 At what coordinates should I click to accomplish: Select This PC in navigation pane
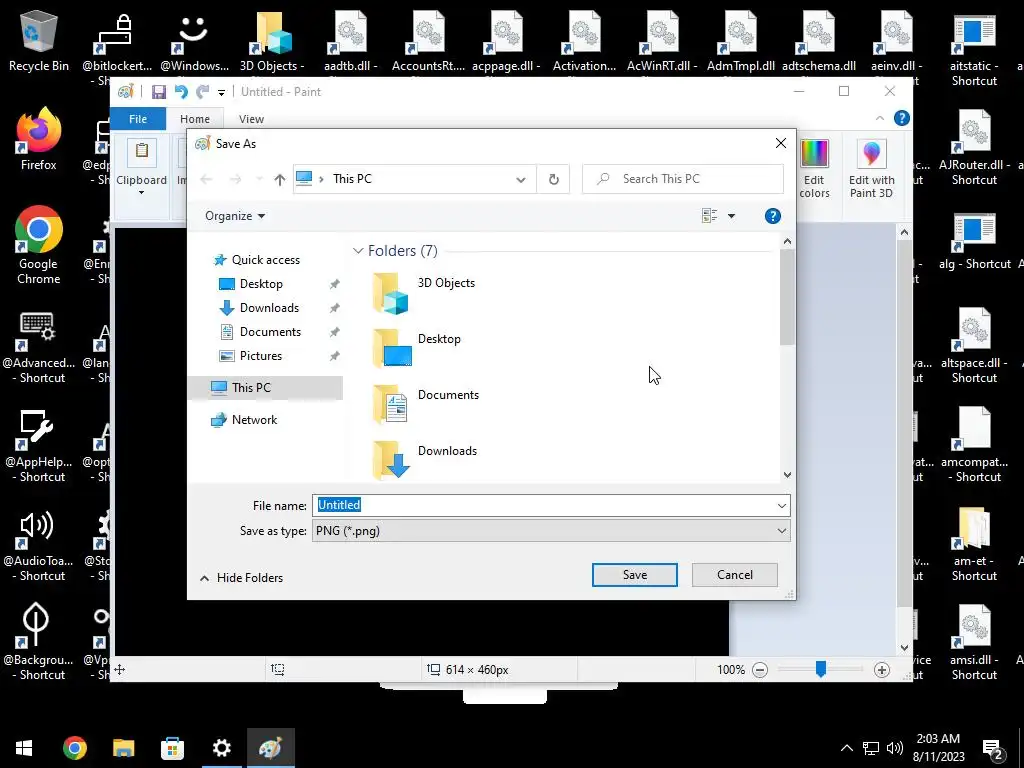(265, 388)
